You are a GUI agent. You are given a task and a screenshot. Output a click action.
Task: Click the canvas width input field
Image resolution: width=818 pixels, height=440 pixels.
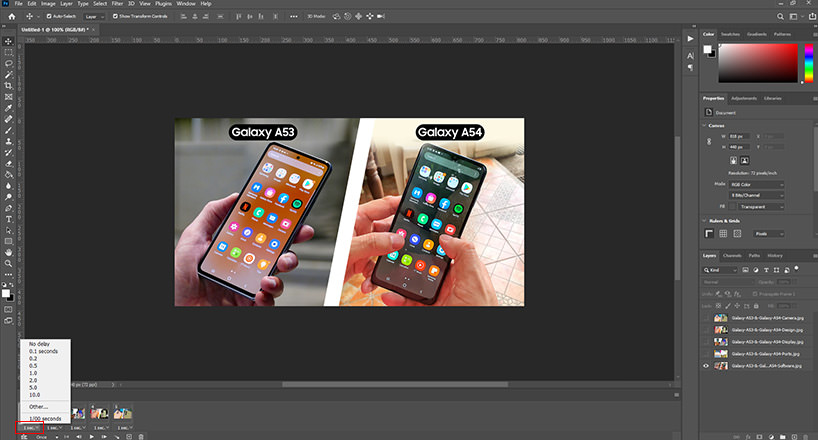tap(739, 136)
